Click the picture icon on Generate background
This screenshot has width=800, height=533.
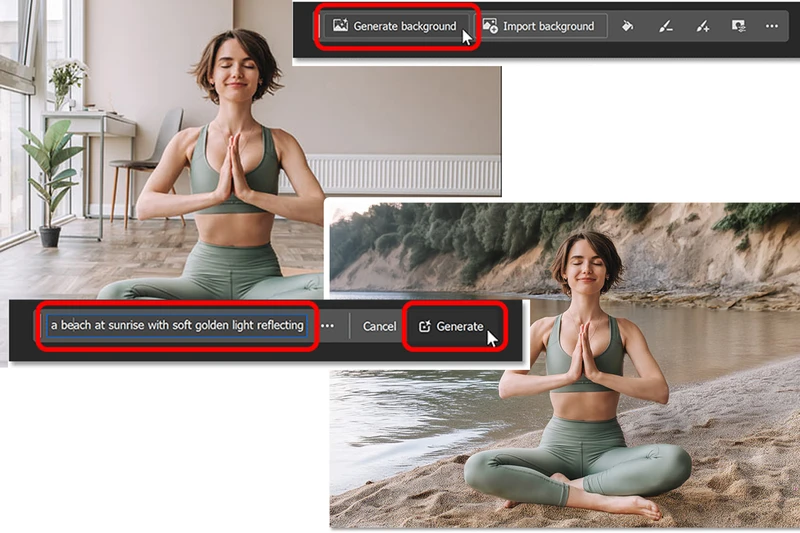pos(340,26)
